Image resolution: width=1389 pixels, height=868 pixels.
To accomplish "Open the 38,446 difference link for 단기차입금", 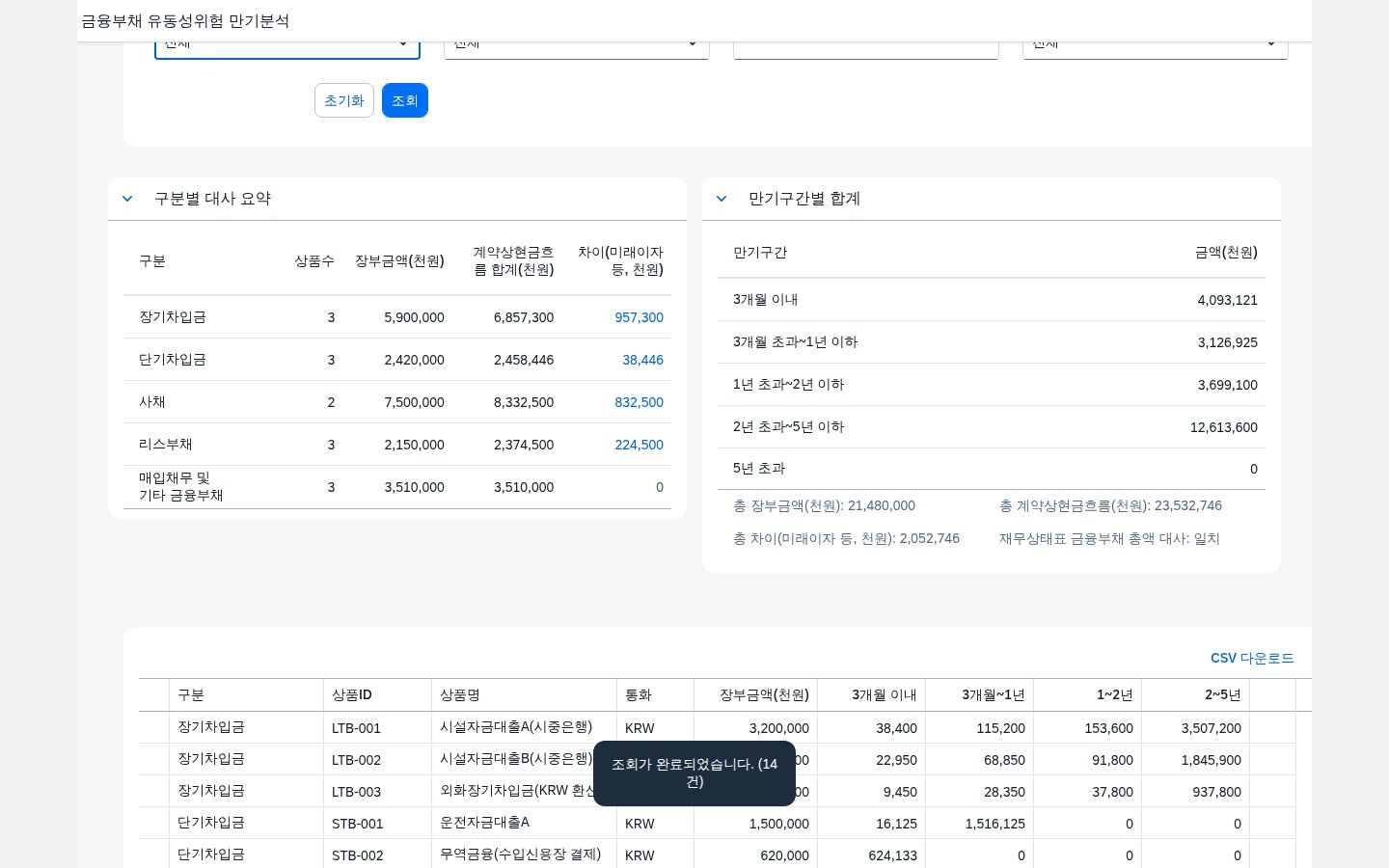I will (x=642, y=360).
